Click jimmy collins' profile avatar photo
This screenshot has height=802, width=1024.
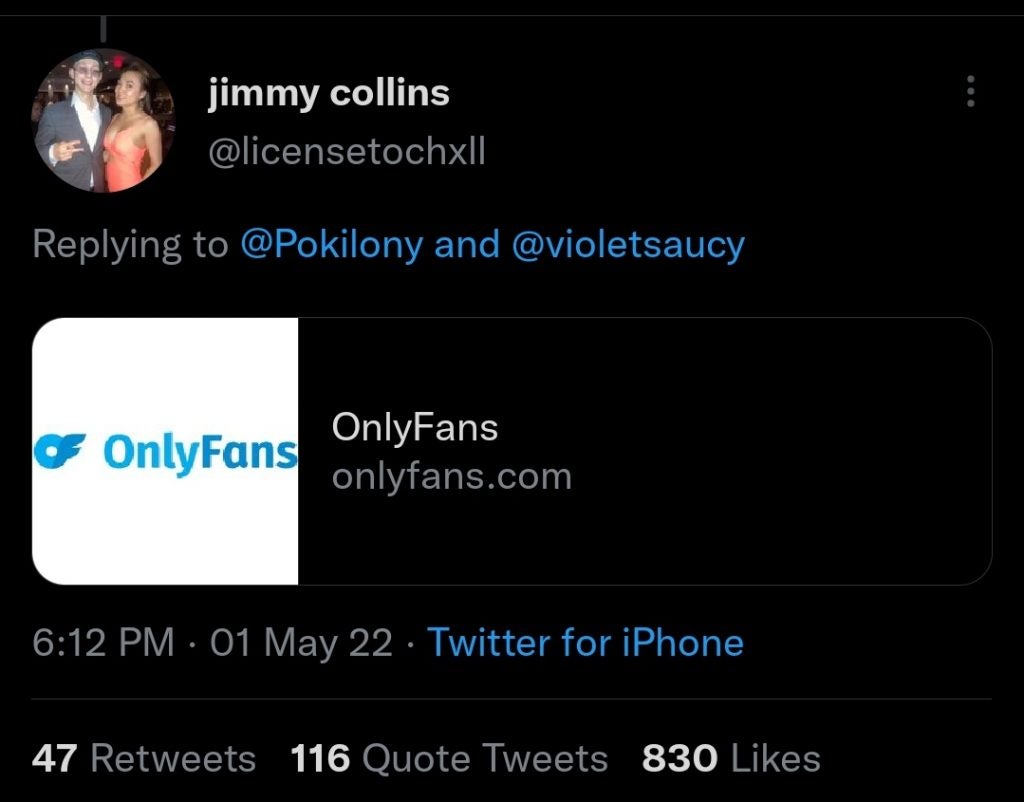click(x=103, y=121)
